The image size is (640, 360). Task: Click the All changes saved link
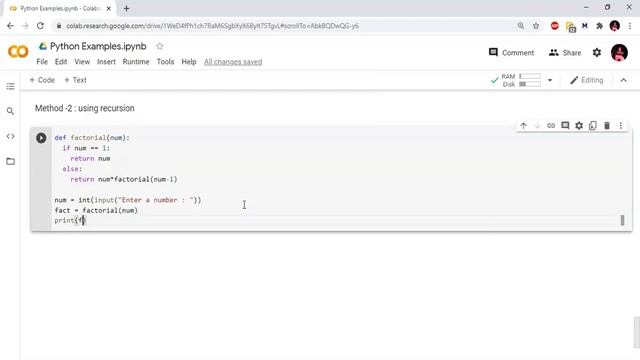(233, 62)
